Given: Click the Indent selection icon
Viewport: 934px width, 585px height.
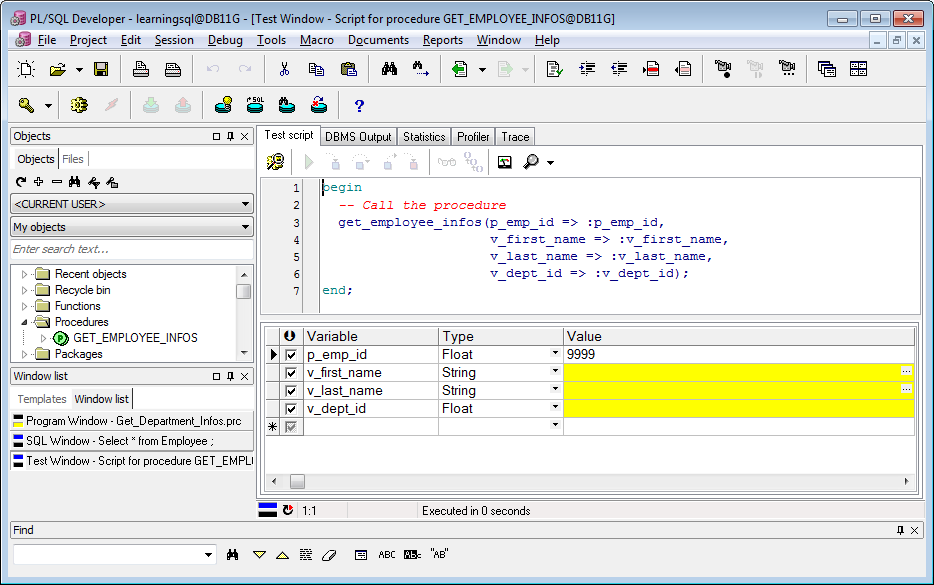Looking at the screenshot, I should point(587,69).
